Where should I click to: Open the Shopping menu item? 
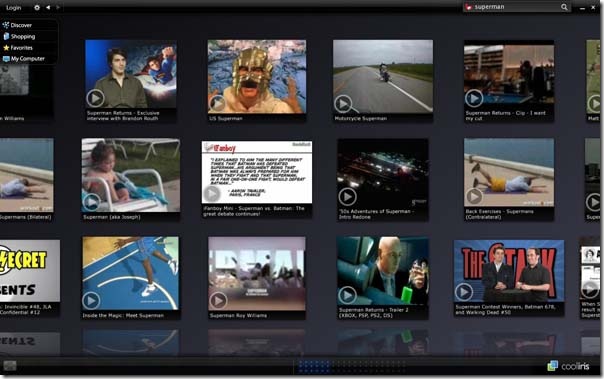click(19, 37)
